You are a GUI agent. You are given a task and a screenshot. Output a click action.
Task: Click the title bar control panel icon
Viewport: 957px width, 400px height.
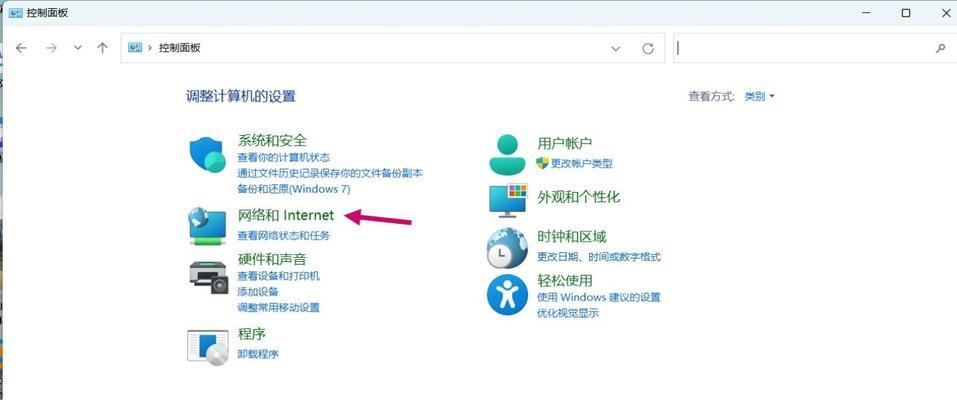click(15, 12)
